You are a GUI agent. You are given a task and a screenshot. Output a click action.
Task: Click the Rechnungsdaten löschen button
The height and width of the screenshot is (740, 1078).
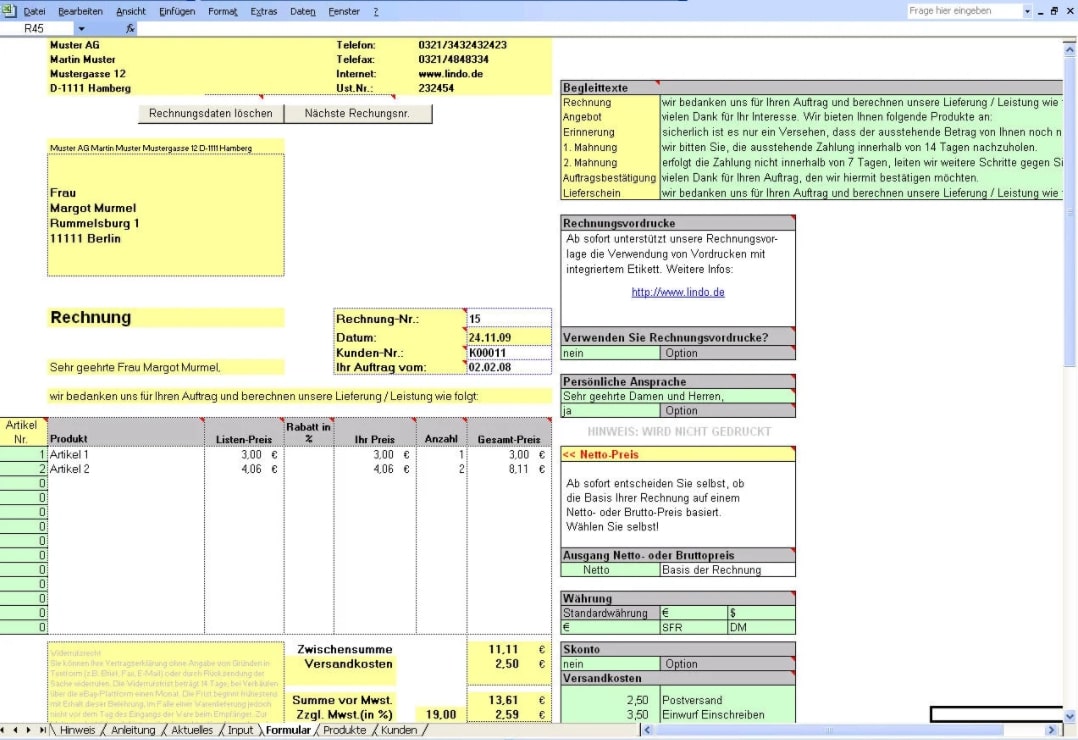click(211, 113)
